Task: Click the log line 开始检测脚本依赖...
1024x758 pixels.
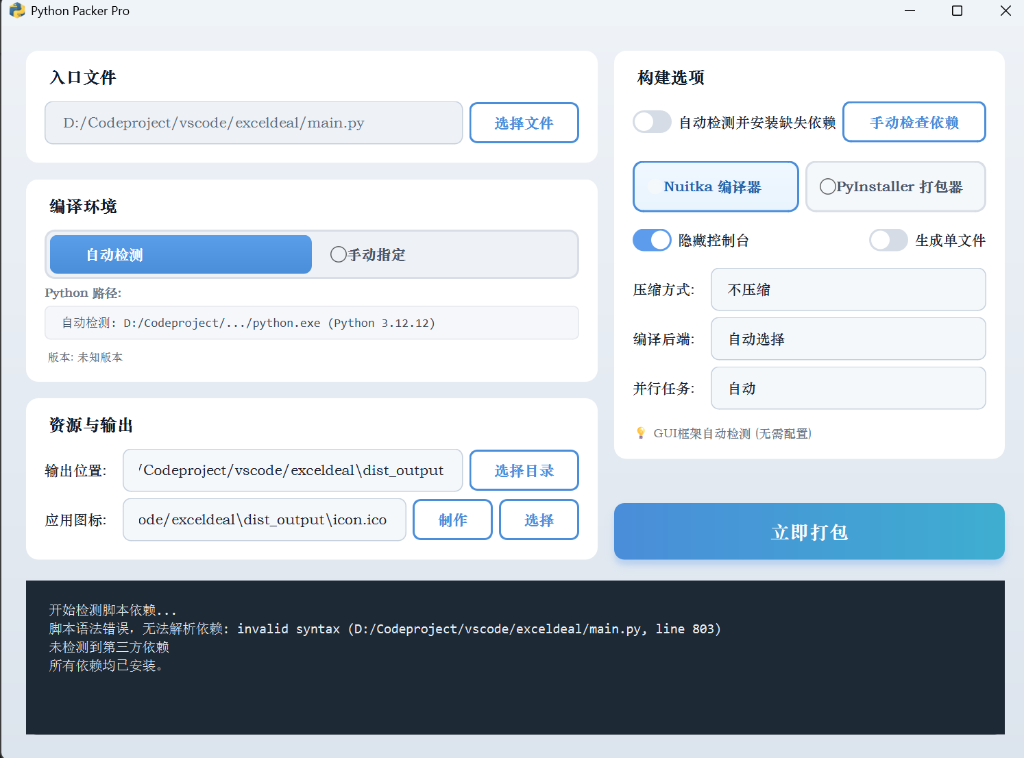Action: click(x=112, y=610)
